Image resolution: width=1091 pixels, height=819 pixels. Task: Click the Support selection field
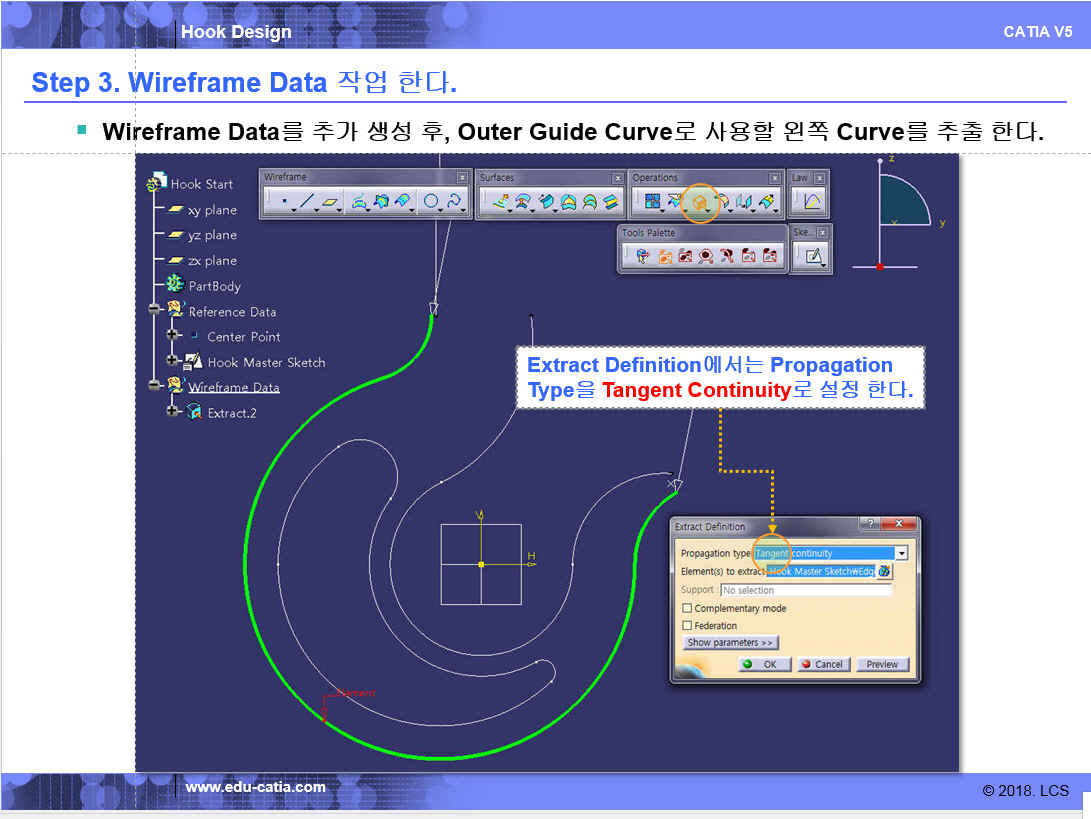click(805, 590)
